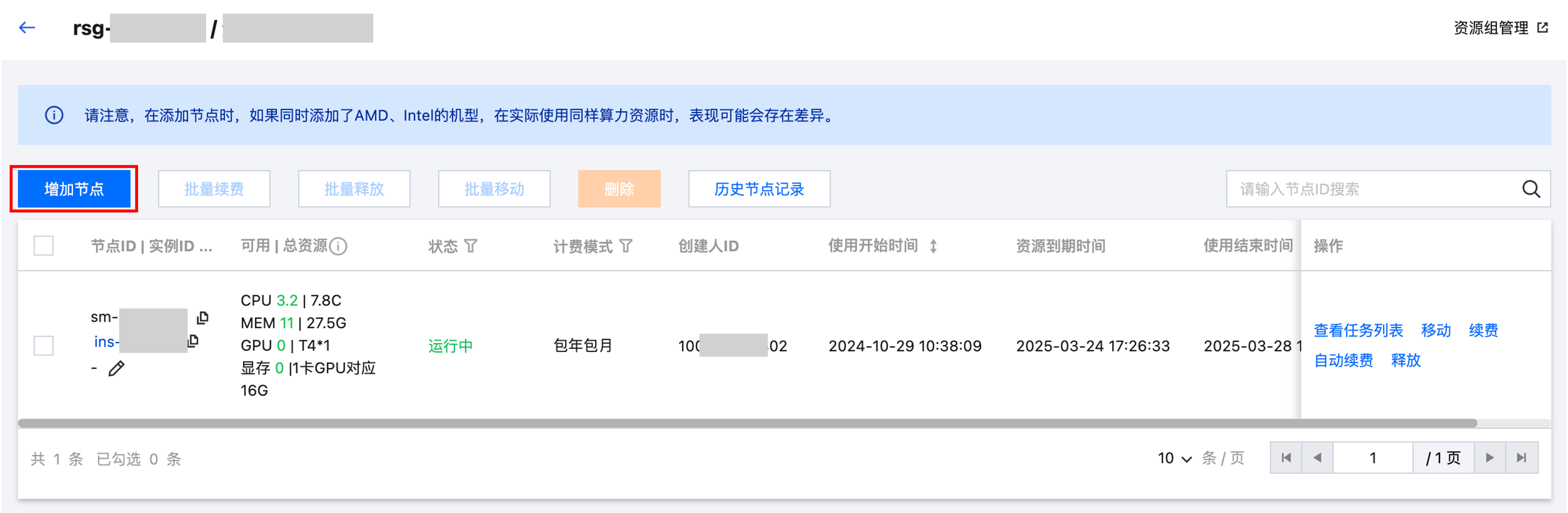Copy the sm- node ID

(x=203, y=318)
